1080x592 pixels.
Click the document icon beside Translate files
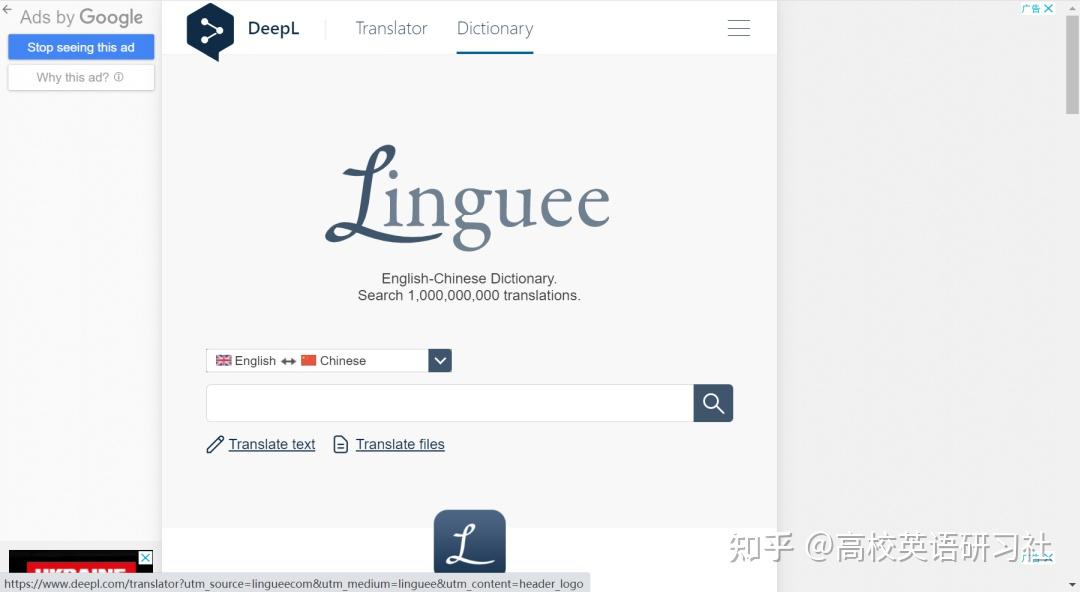click(x=341, y=444)
